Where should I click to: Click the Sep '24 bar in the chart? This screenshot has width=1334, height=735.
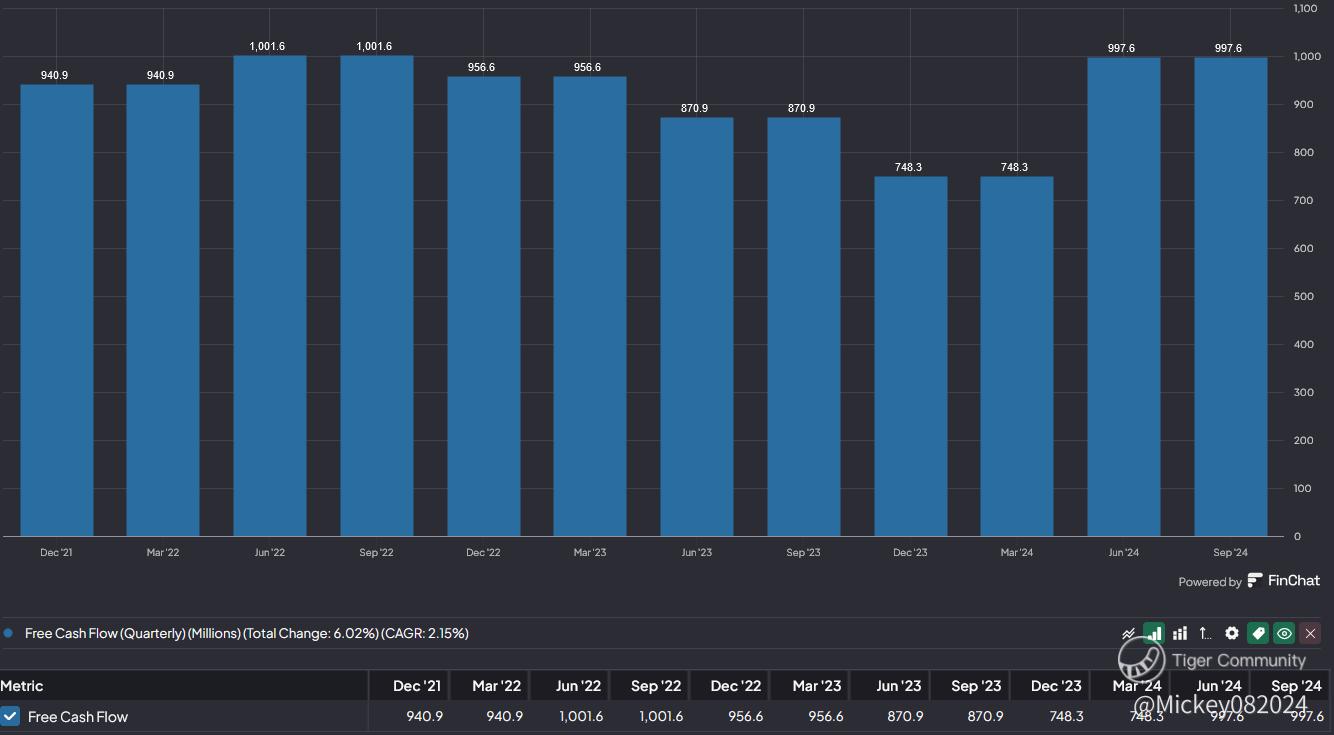pos(1230,297)
